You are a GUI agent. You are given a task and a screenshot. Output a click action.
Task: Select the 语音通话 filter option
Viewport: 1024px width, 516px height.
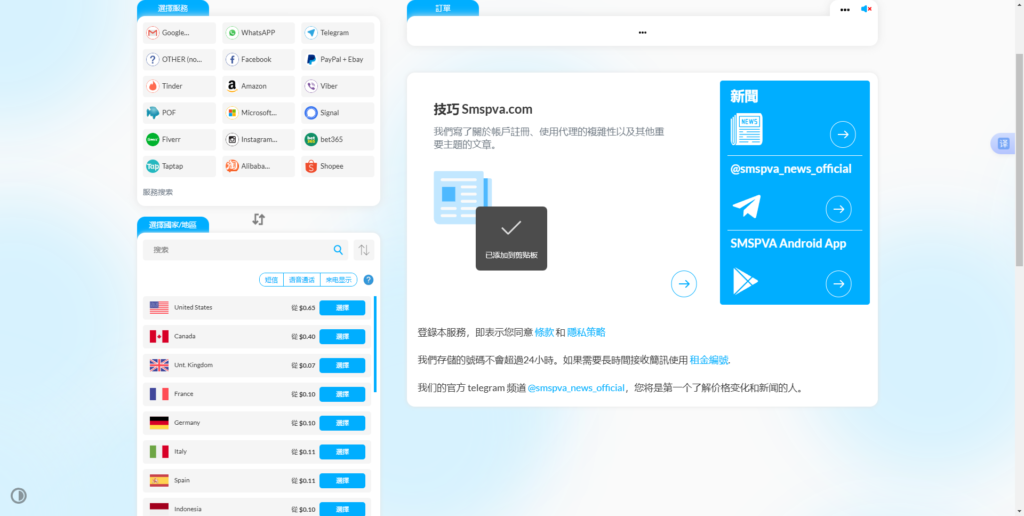click(300, 280)
